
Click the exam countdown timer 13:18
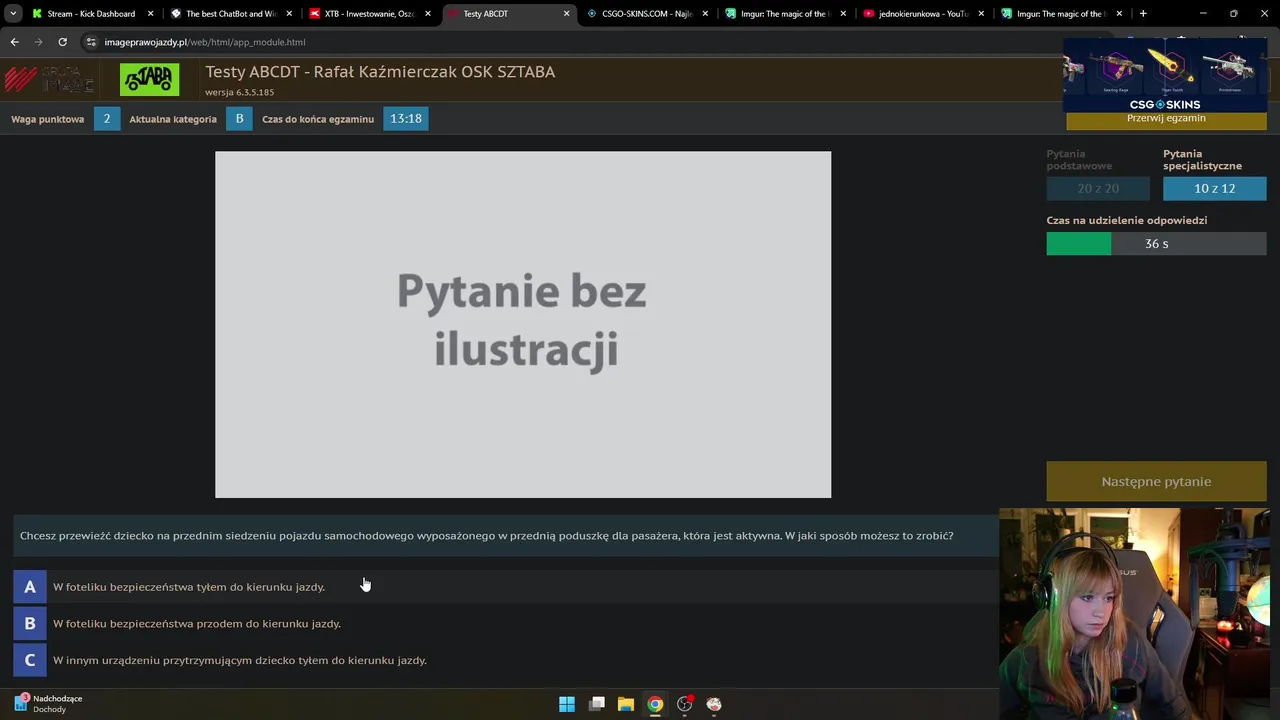point(405,118)
